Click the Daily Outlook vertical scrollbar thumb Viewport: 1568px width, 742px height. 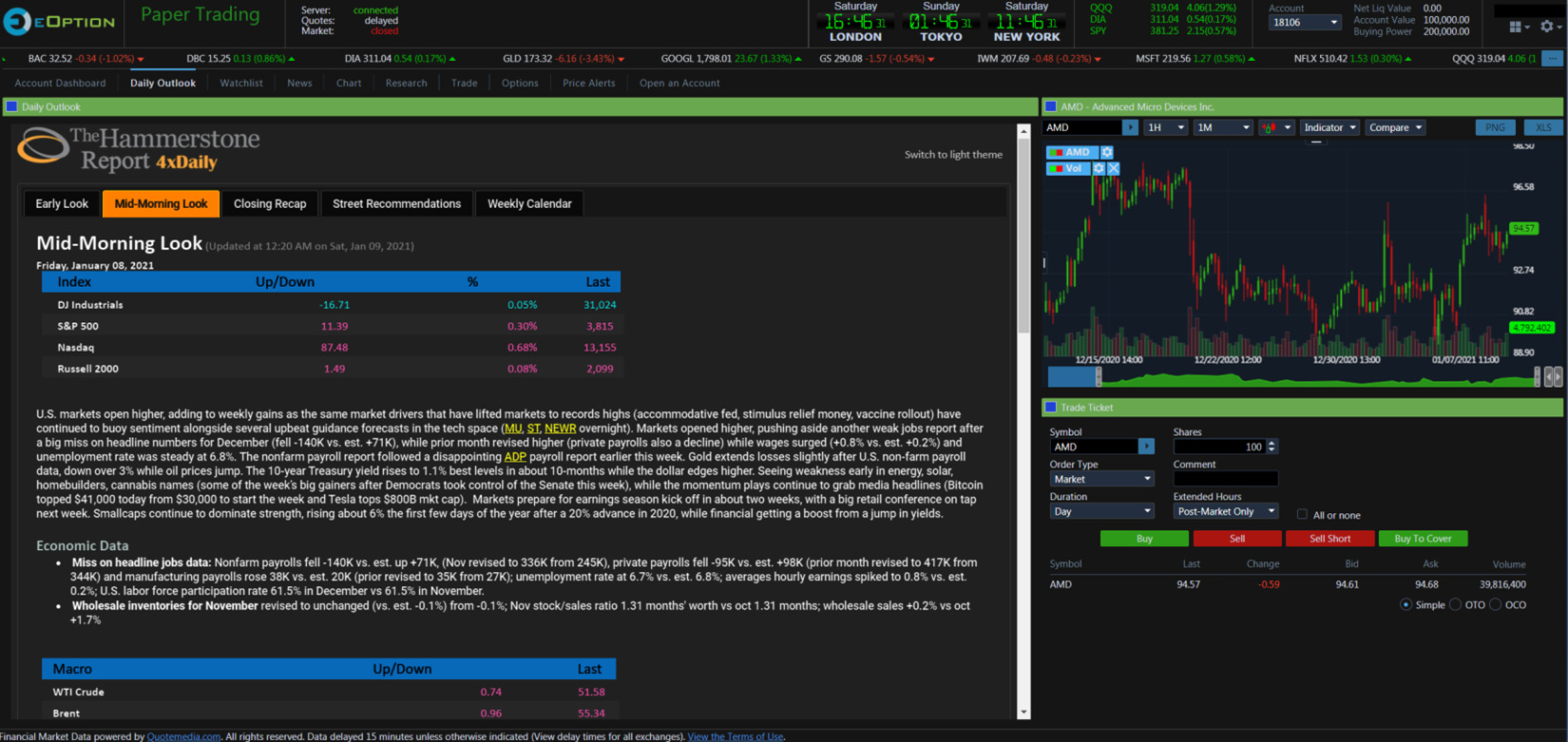(1023, 236)
